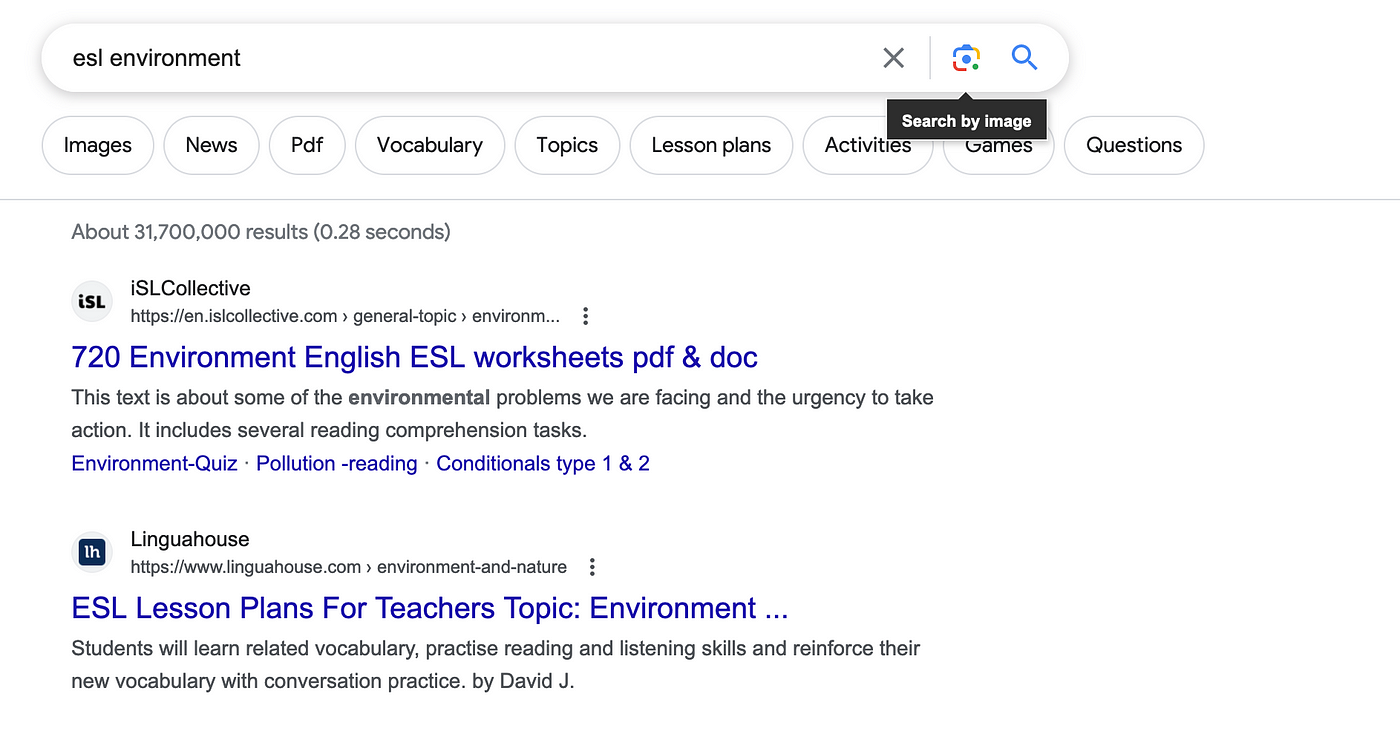Open ESL Lesson Plans For Teachers result
Viewport: 1400px width, 745px height.
[430, 608]
